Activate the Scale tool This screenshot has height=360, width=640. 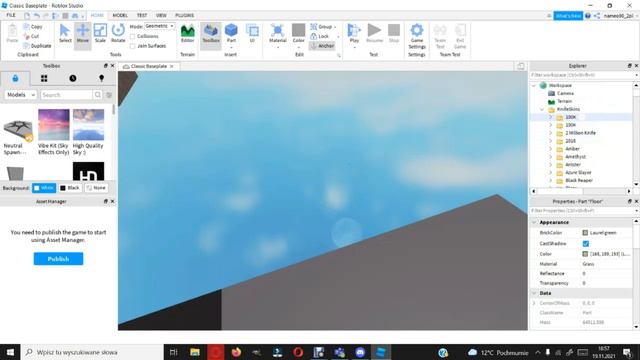tap(100, 33)
